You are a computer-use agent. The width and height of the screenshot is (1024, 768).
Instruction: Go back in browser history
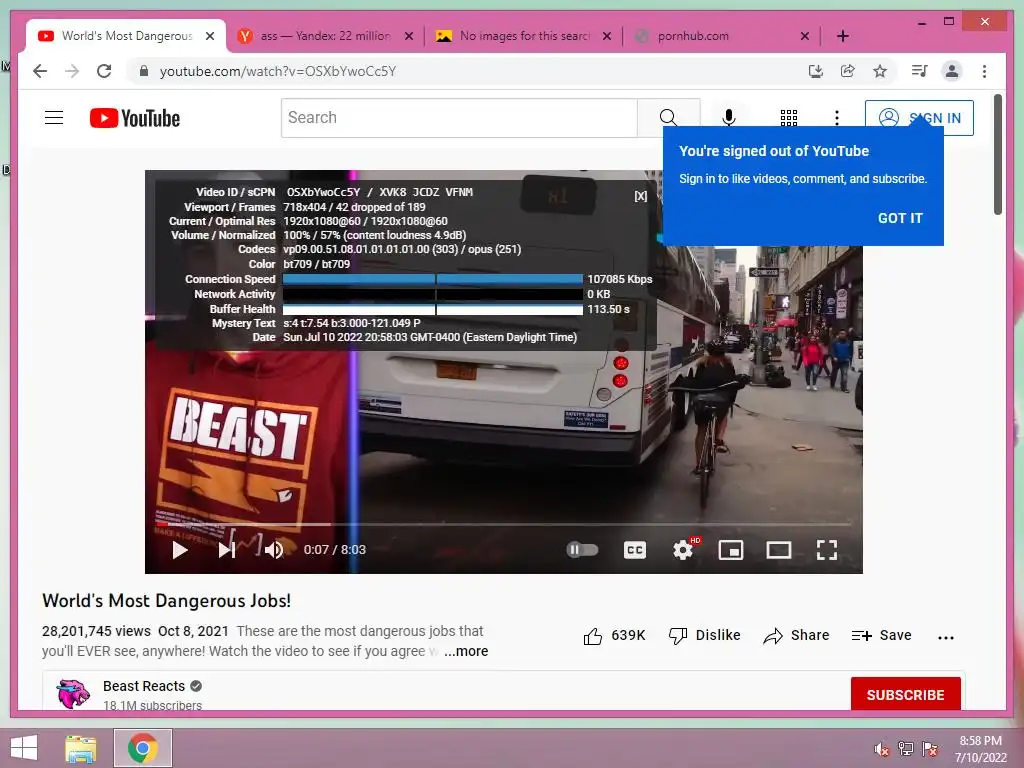pyautogui.click(x=40, y=71)
